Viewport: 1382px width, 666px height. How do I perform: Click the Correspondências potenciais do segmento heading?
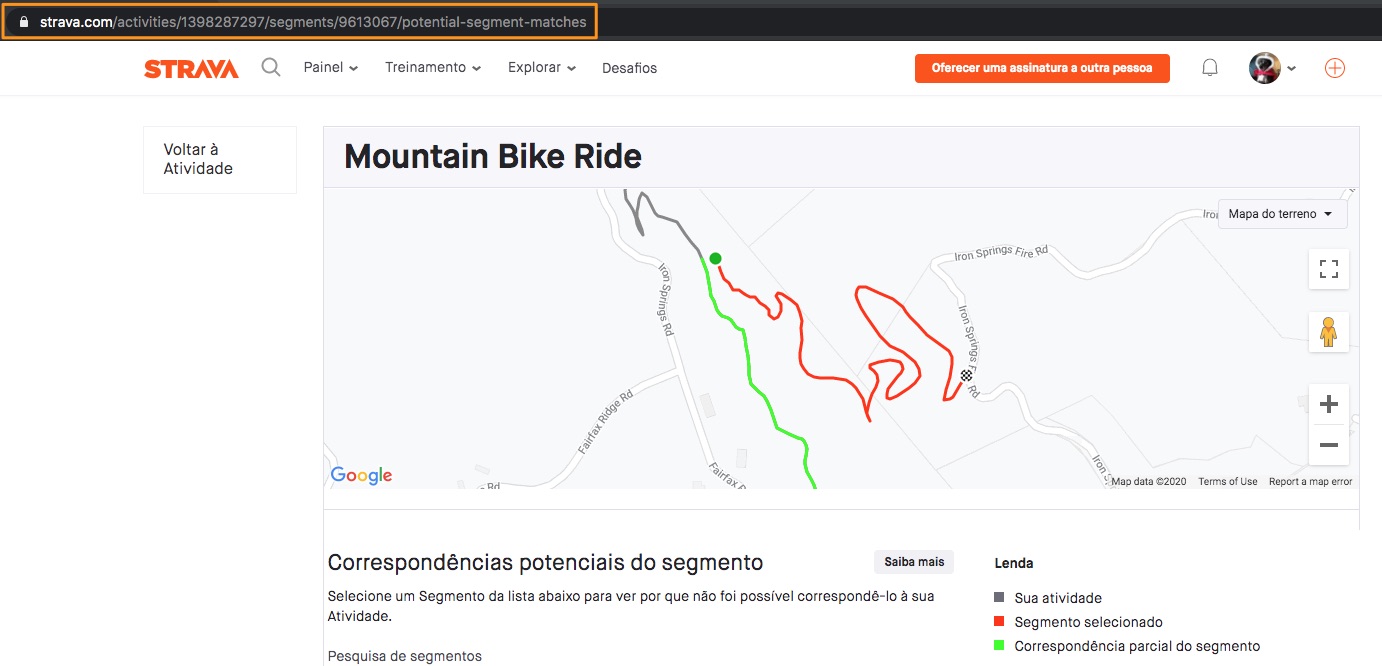click(545, 562)
